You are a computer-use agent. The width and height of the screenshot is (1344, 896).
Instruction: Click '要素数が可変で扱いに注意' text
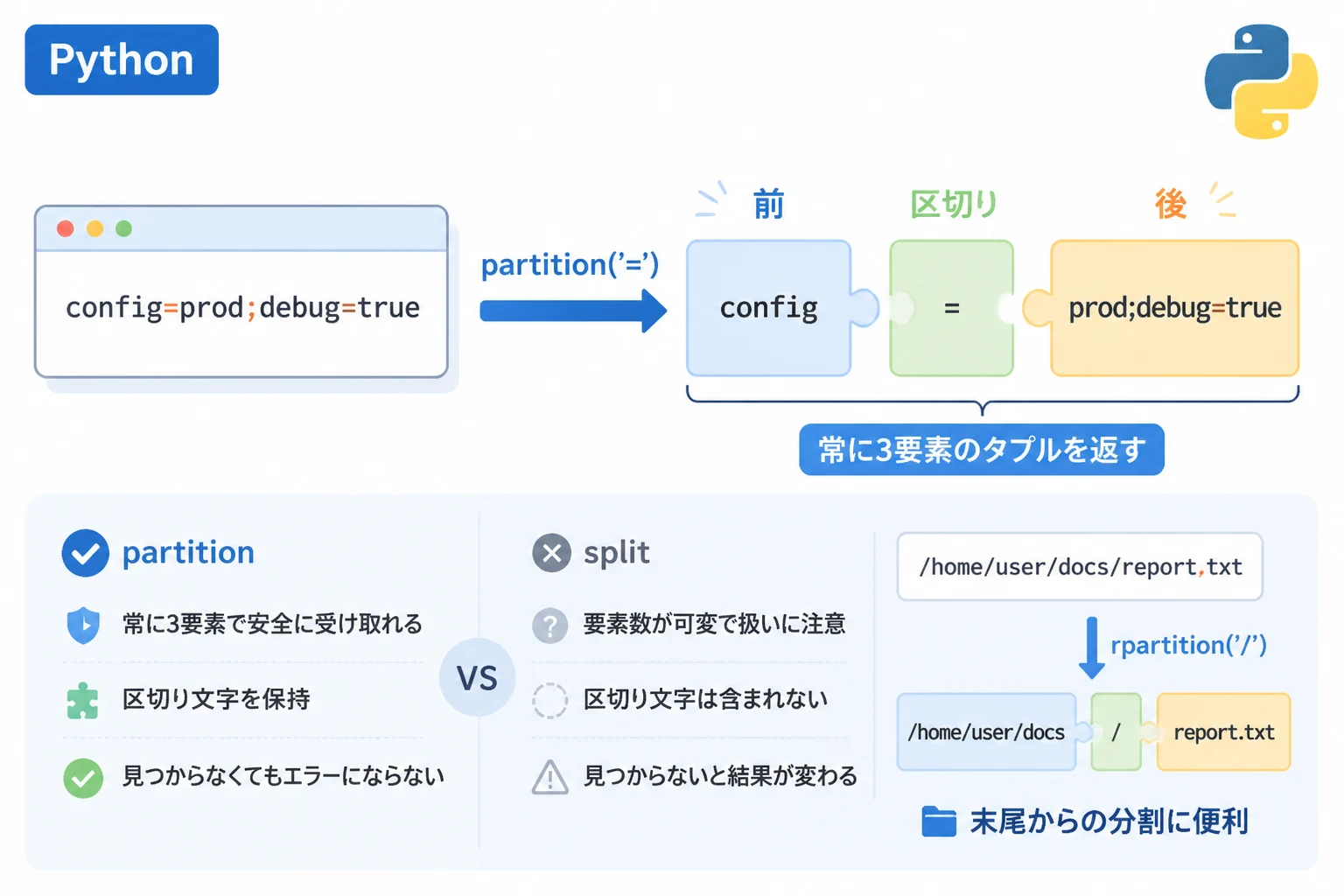(715, 625)
